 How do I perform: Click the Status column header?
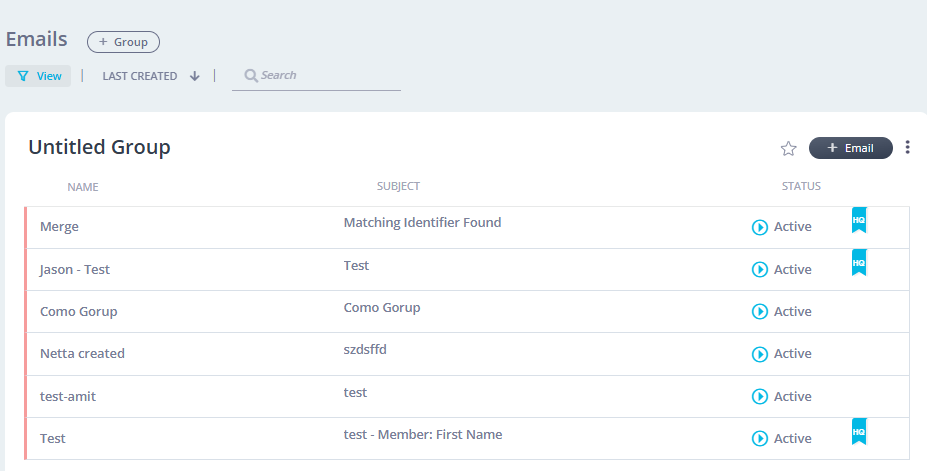801,186
